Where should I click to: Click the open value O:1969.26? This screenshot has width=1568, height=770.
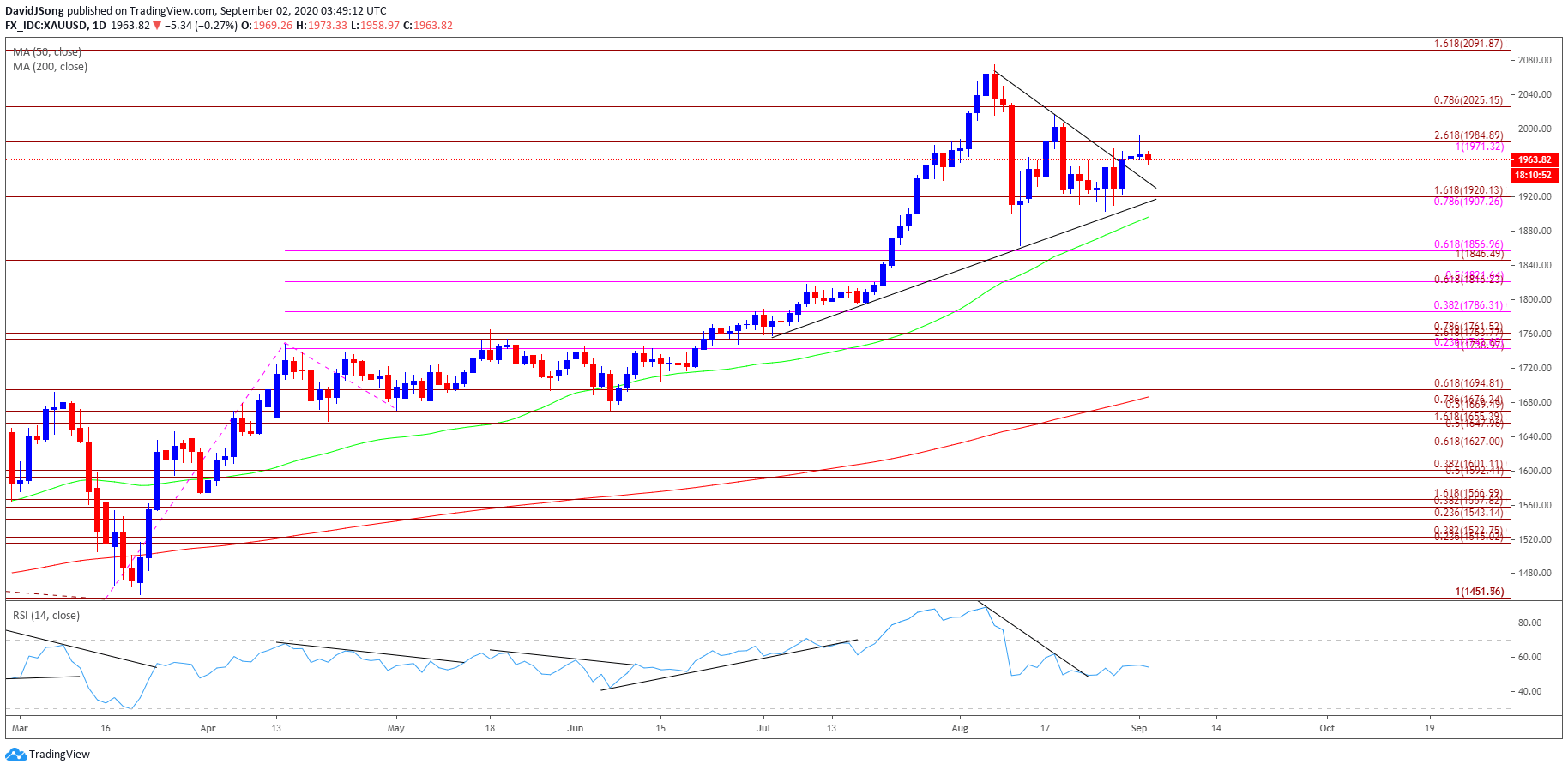coord(266,26)
